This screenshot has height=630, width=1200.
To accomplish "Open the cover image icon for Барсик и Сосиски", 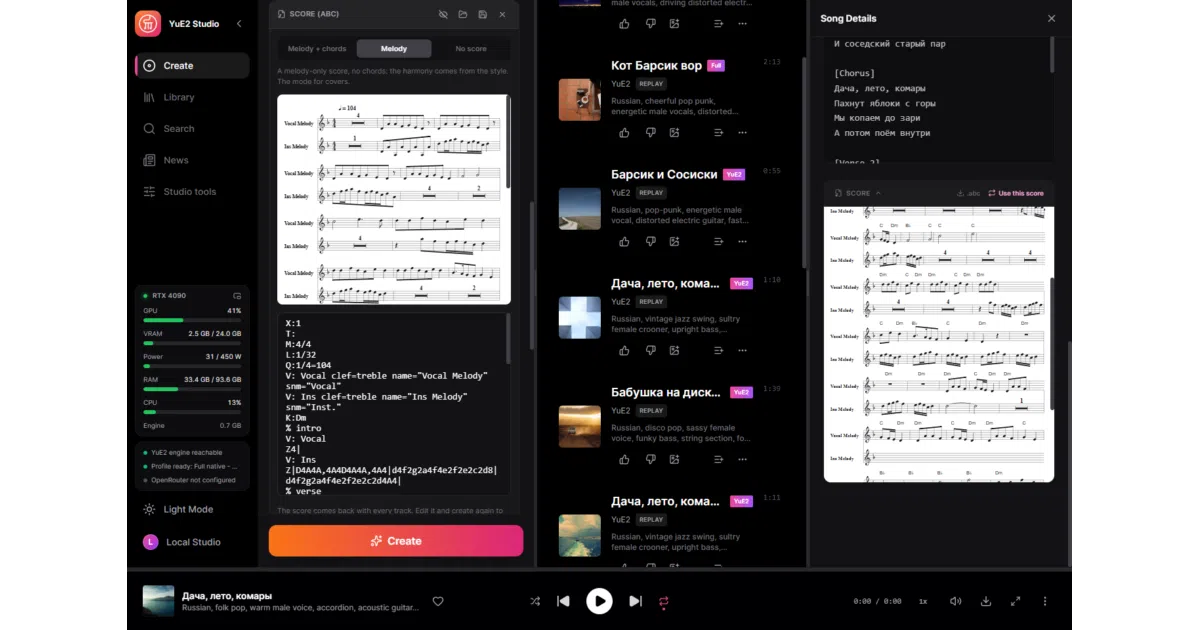I will pyautogui.click(x=675, y=241).
